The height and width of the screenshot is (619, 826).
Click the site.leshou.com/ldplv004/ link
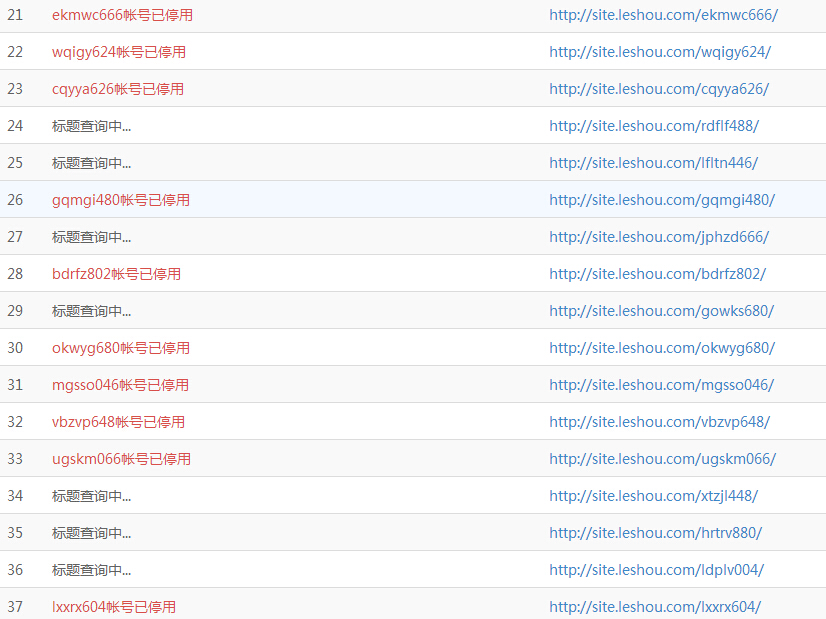pos(656,570)
